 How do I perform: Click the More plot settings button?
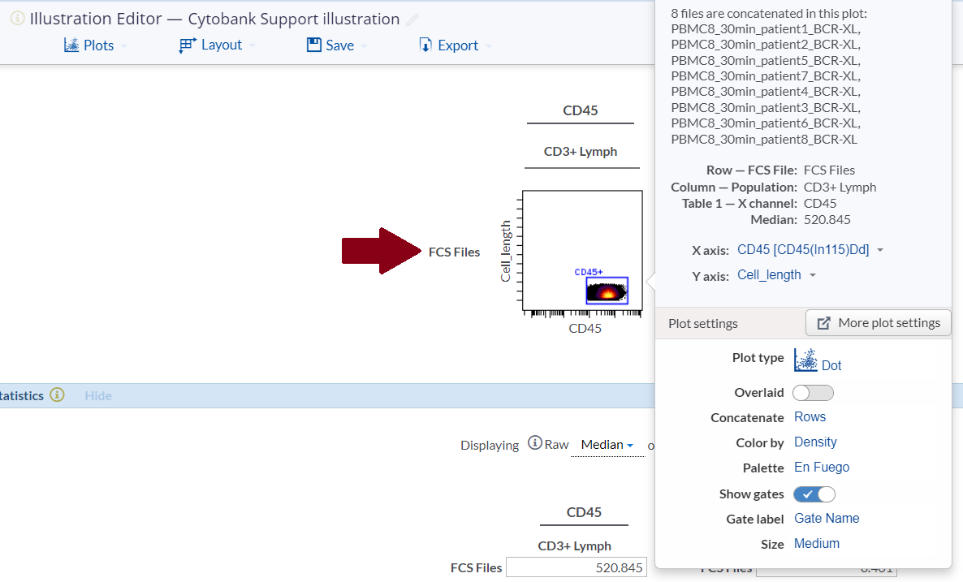coord(878,323)
